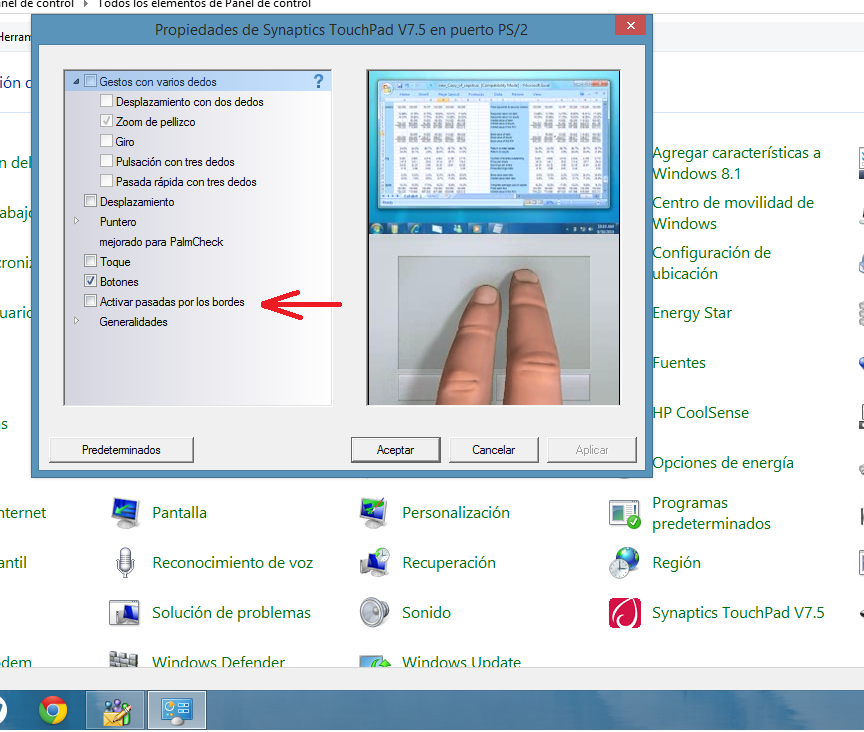Toggle Gestos con varios dedos checkbox
This screenshot has height=732, width=864.
[90, 81]
